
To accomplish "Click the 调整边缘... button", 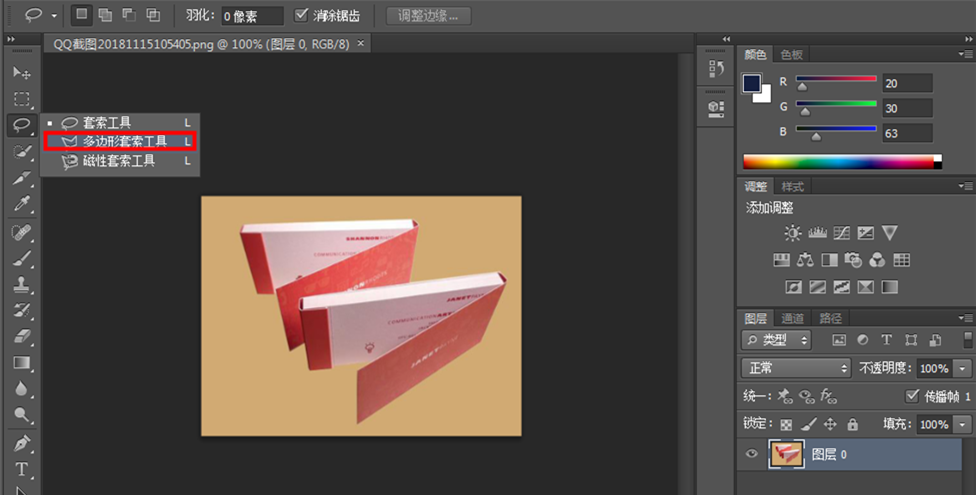I will [428, 15].
